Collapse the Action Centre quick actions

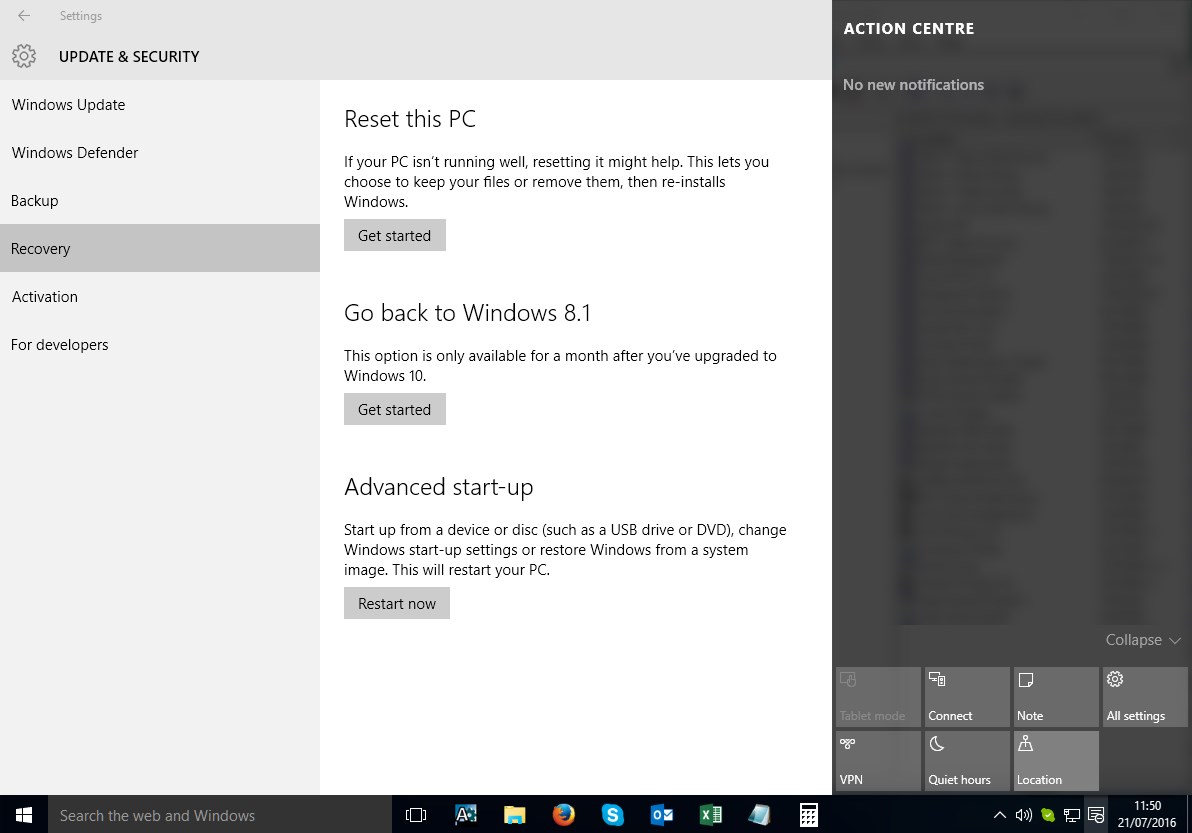(1143, 640)
